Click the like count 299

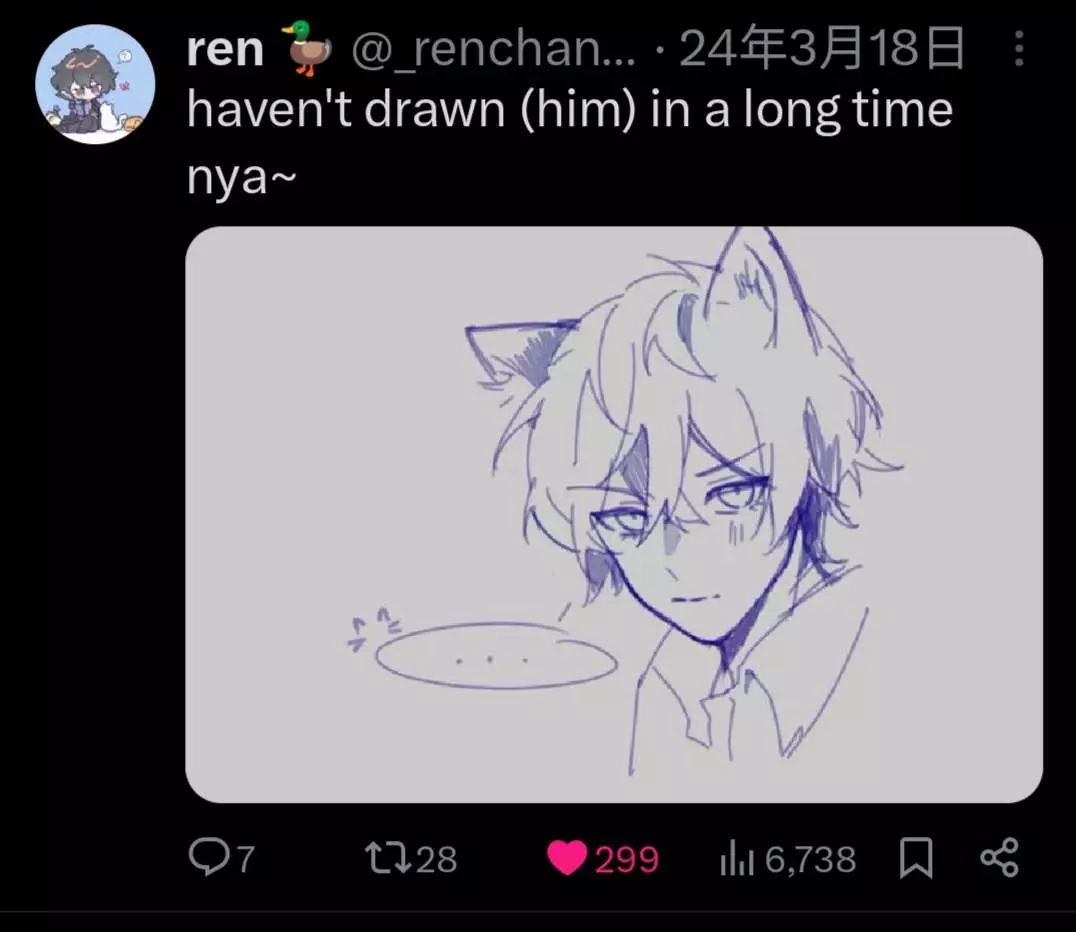627,859
